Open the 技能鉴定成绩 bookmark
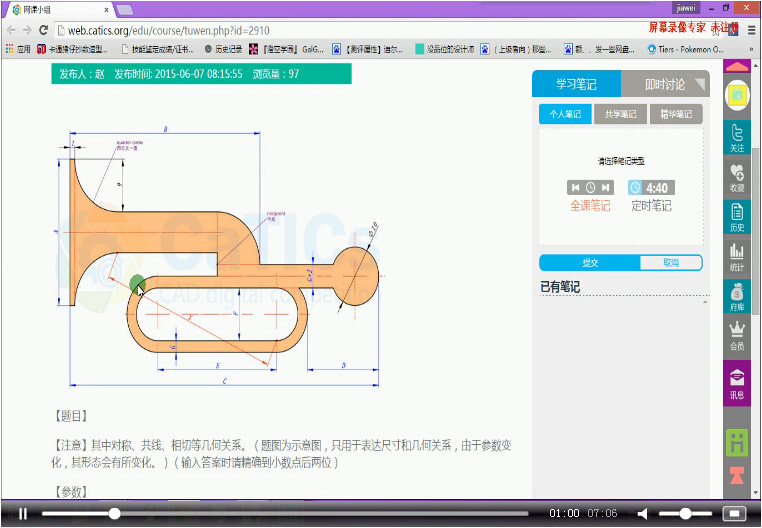 click(158, 49)
